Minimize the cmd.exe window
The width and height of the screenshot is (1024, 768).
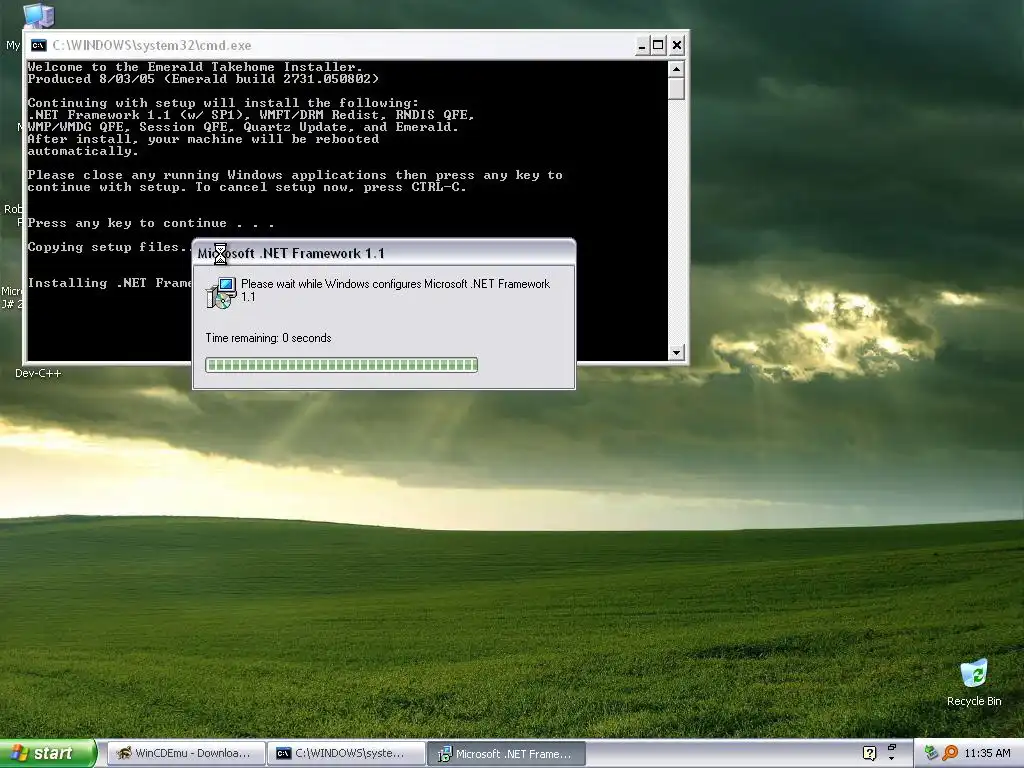coord(641,45)
